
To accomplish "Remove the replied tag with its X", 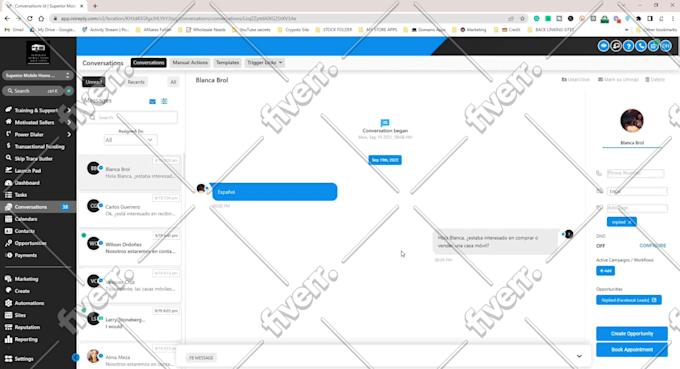I will pyautogui.click(x=630, y=222).
